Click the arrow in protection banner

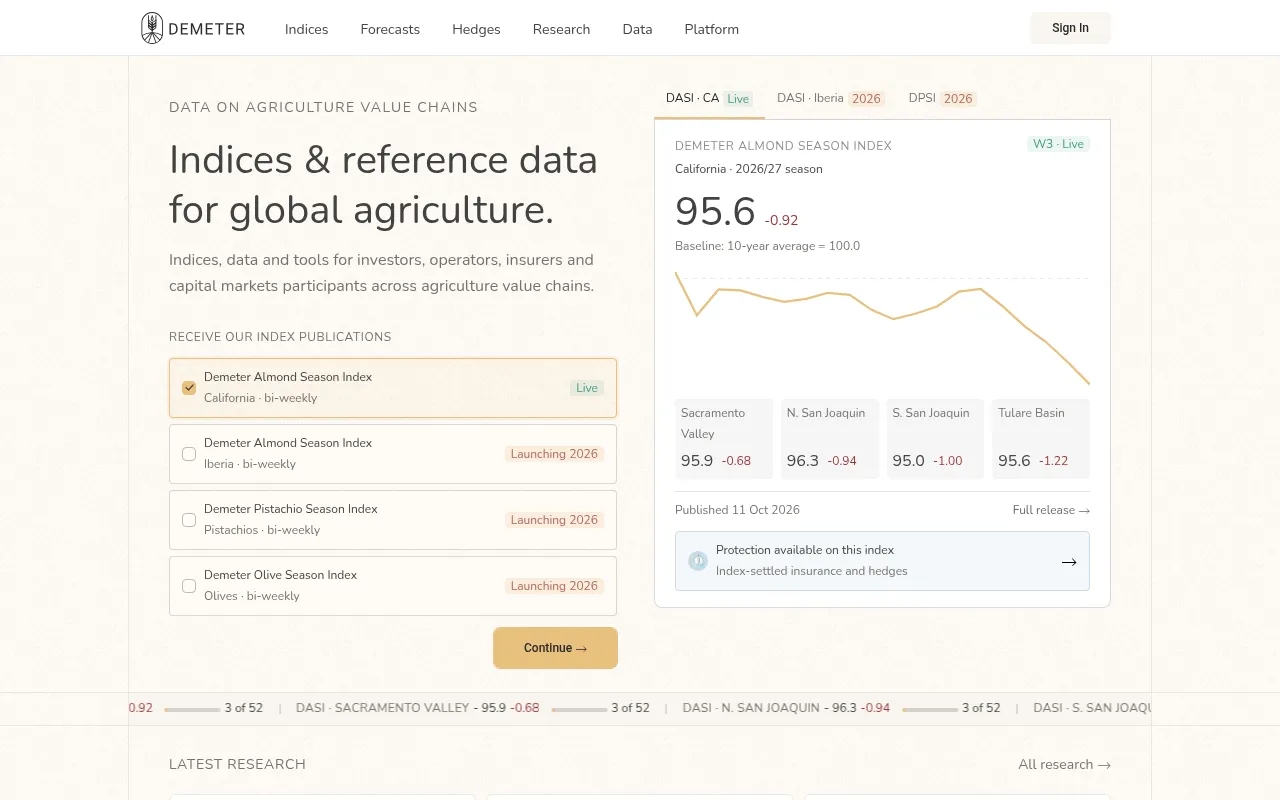(x=1069, y=561)
